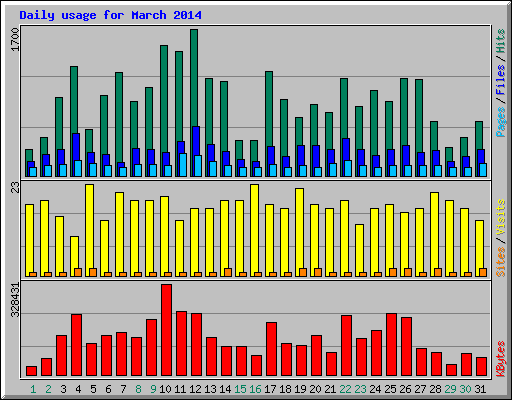This screenshot has width=512, height=400.
Task: Click day label 2 on the x-axis
Action: tap(48, 389)
